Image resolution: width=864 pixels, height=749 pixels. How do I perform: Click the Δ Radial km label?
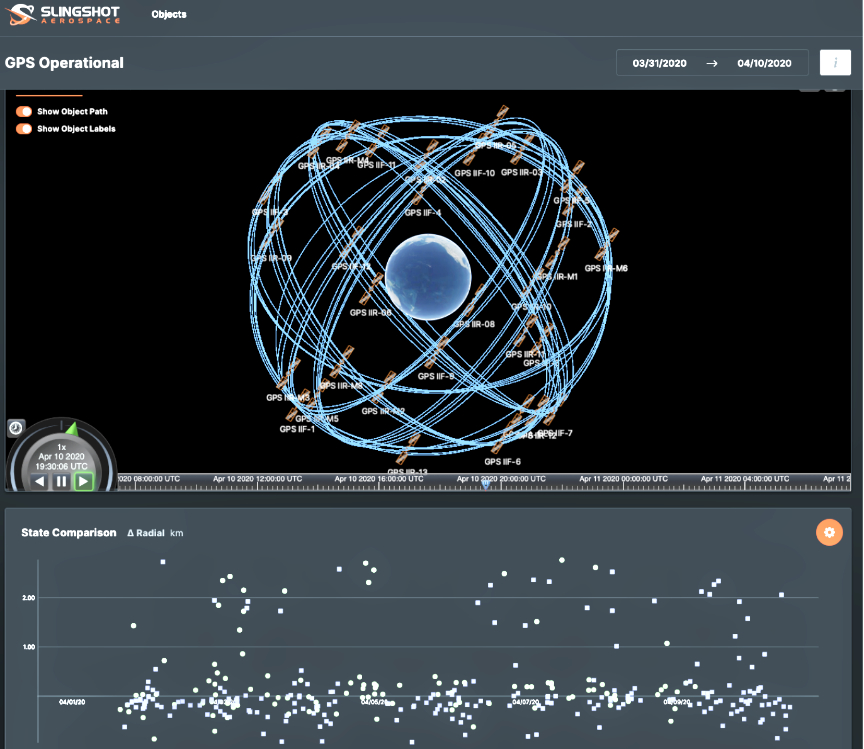(x=155, y=533)
